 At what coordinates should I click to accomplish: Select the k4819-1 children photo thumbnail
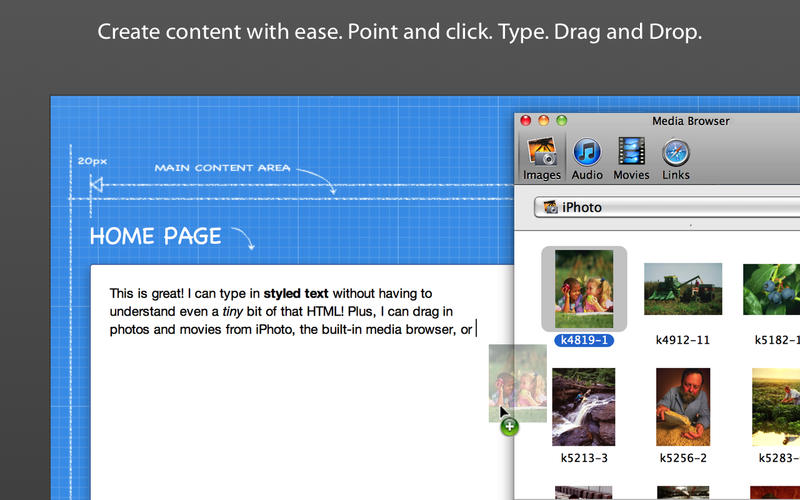click(x=584, y=287)
